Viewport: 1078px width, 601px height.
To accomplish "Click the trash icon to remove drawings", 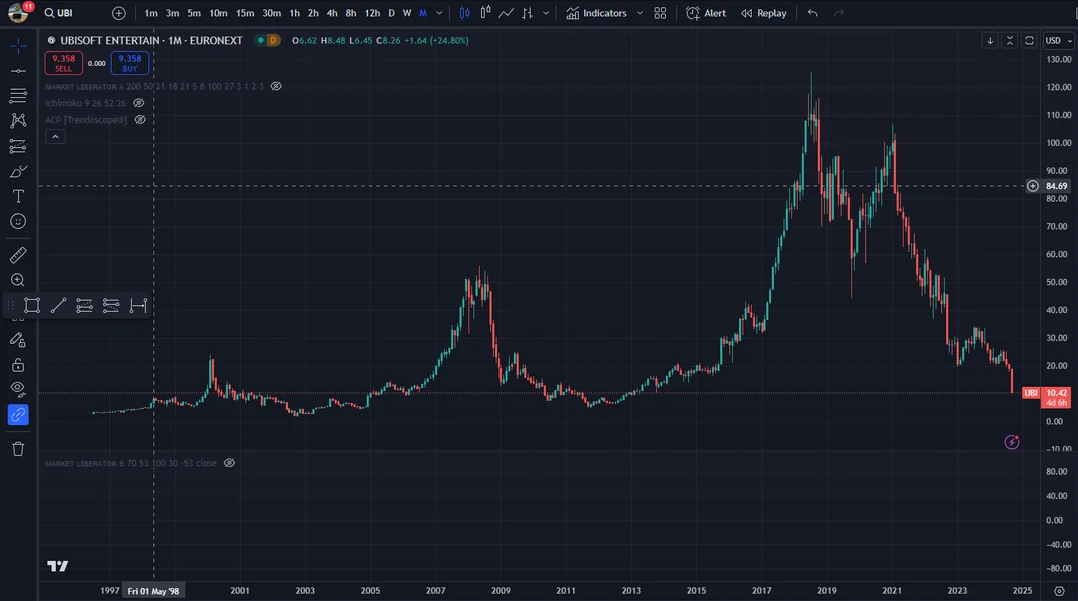I will coord(18,449).
